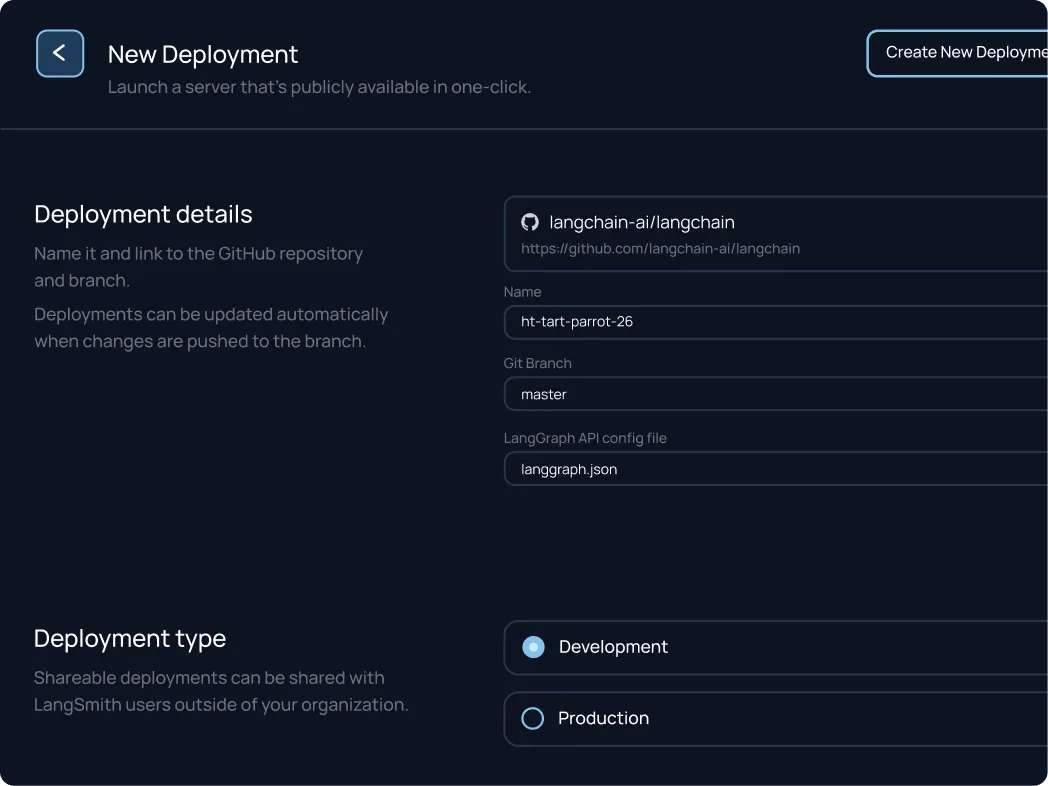Click Create New Deployment button
The width and height of the screenshot is (1048, 786).
[957, 53]
